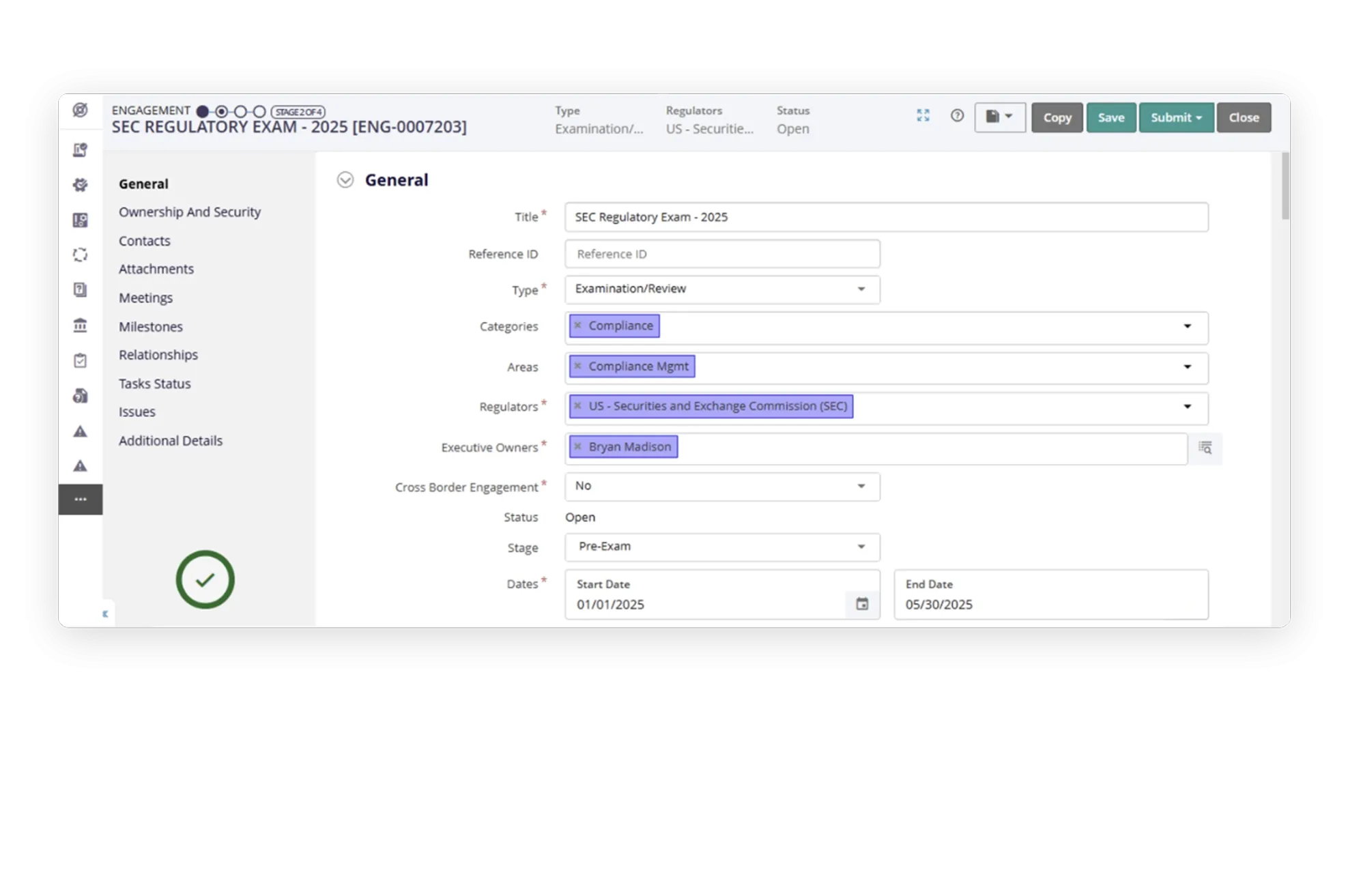
Task: Open the more options ellipsis in sidebar
Action: coord(80,500)
